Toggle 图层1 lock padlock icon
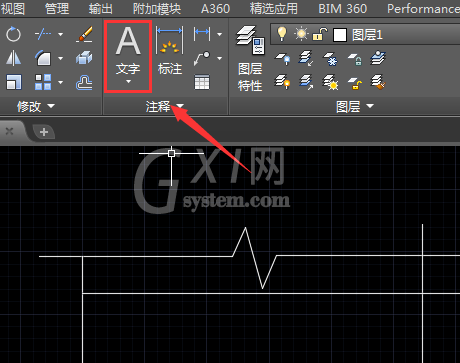The width and height of the screenshot is (460, 363). click(x=320, y=34)
